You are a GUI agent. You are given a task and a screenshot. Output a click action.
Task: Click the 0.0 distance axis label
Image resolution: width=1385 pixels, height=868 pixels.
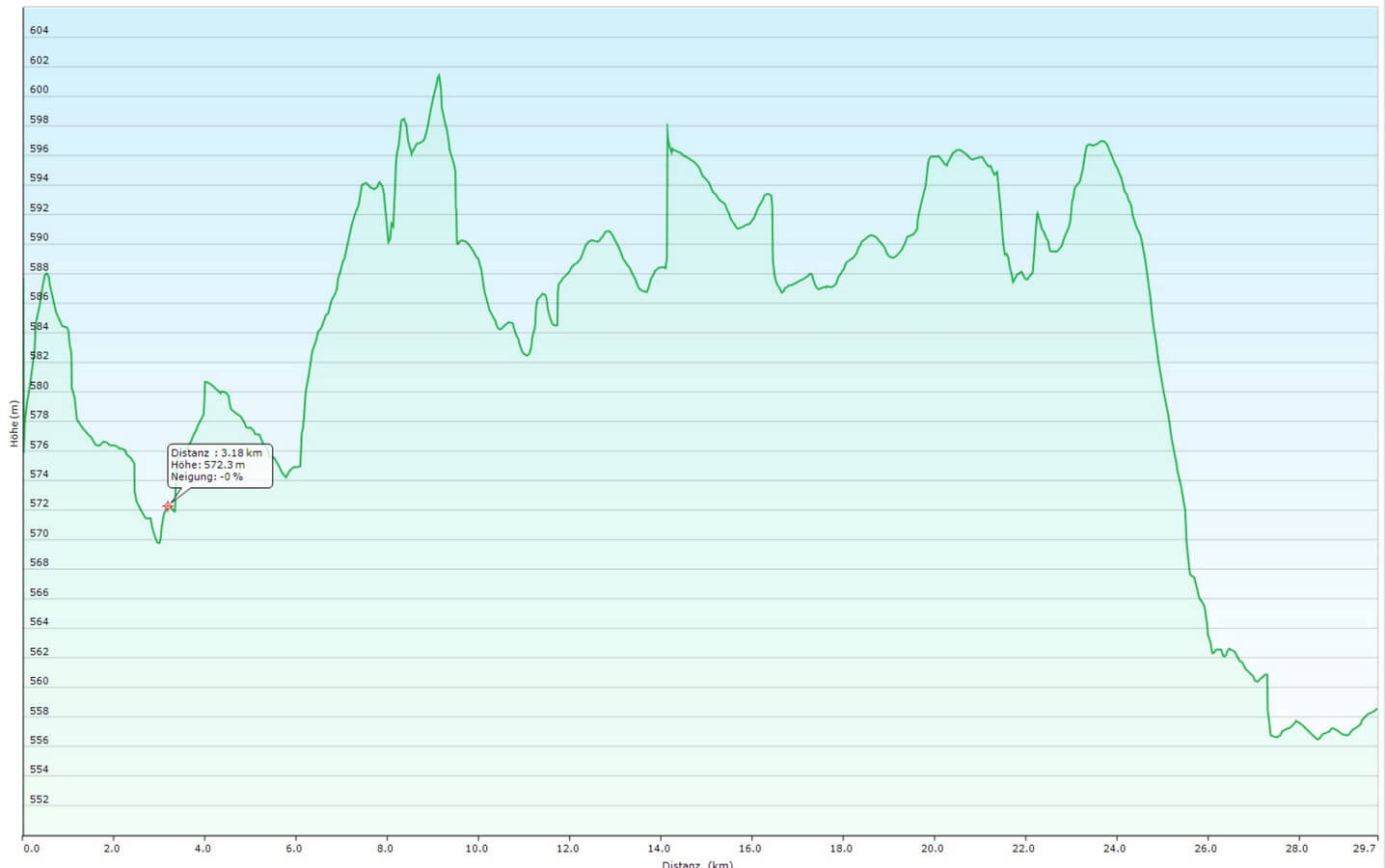click(x=32, y=849)
